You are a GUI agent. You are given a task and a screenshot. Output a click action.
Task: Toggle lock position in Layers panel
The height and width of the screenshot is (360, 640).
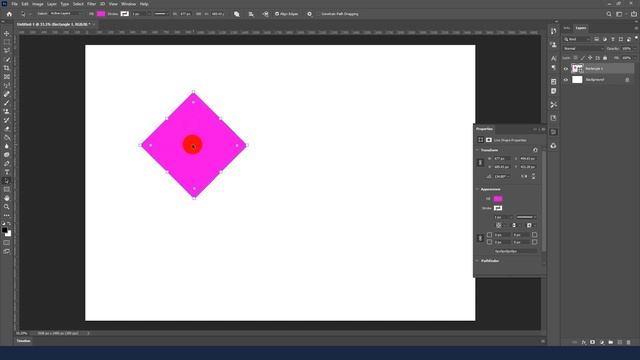[x=590, y=58]
